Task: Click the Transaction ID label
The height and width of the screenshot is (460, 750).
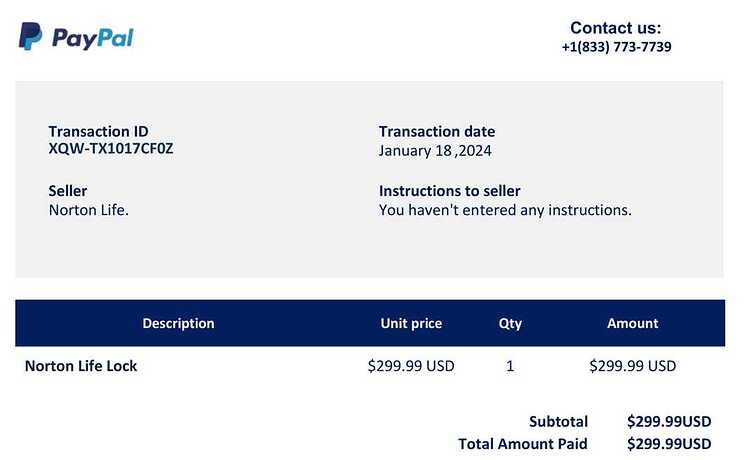Action: pos(98,131)
